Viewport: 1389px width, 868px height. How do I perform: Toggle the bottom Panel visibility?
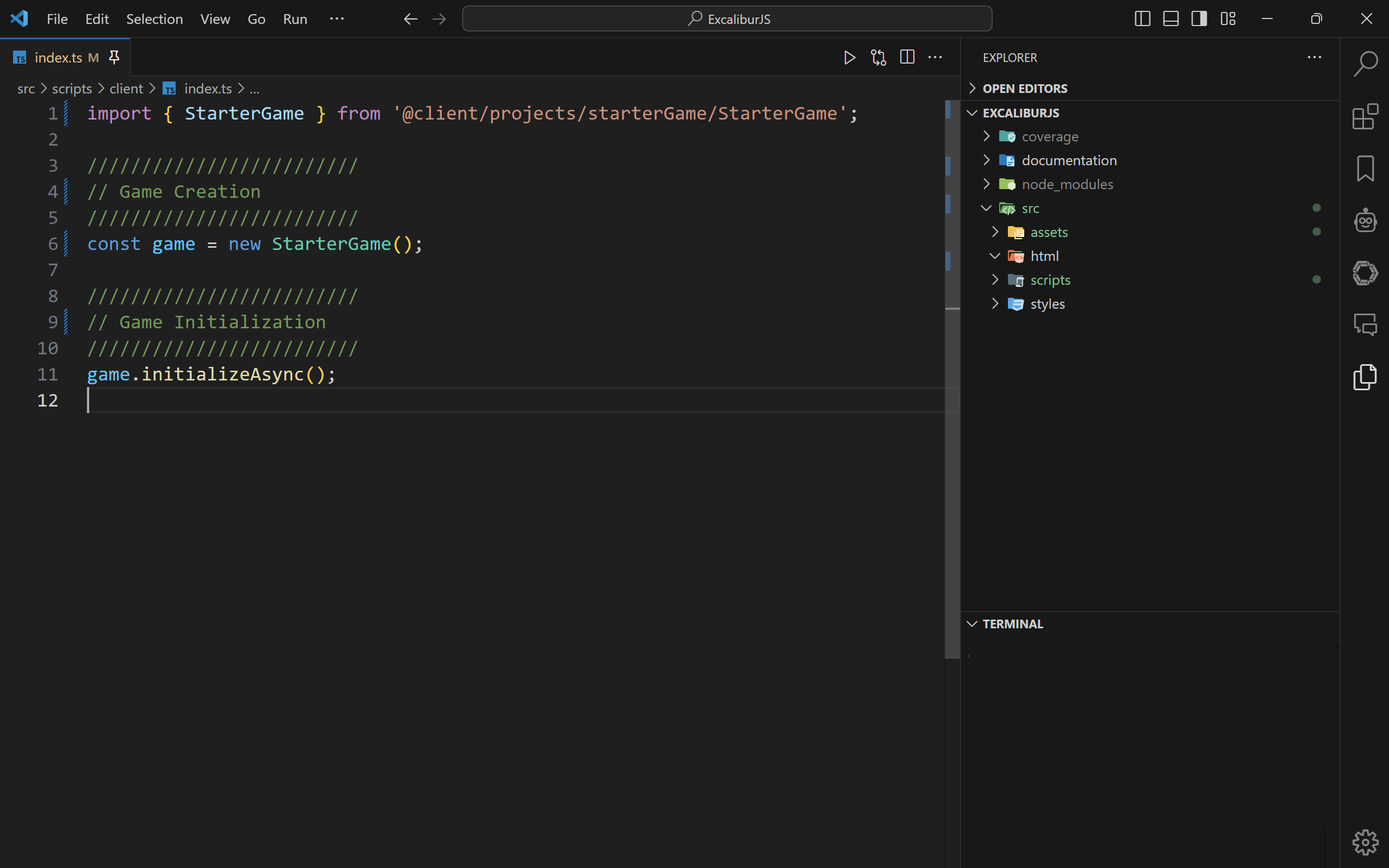point(1171,18)
